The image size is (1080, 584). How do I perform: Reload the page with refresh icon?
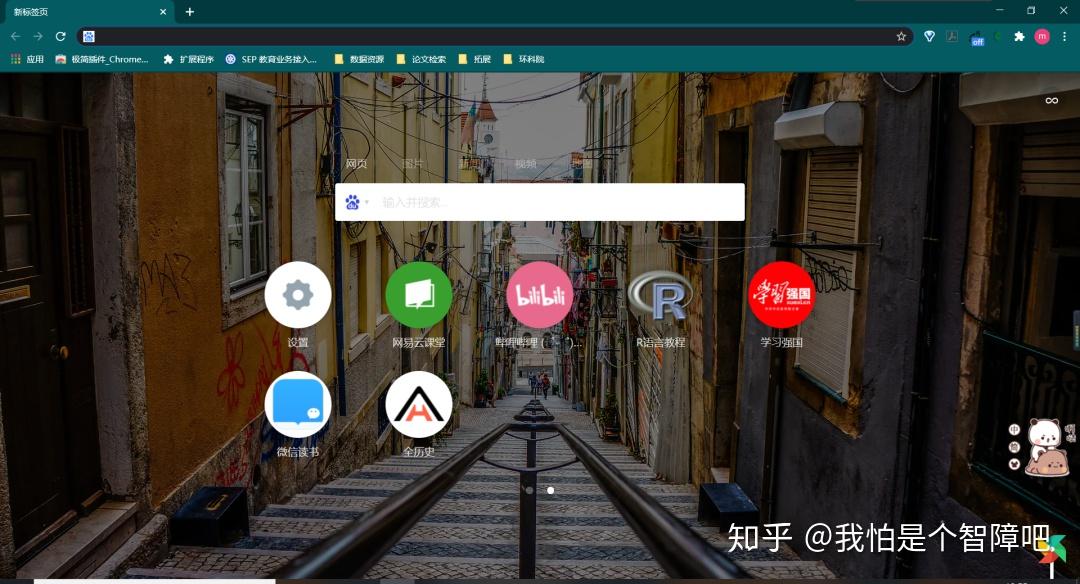tap(61, 36)
